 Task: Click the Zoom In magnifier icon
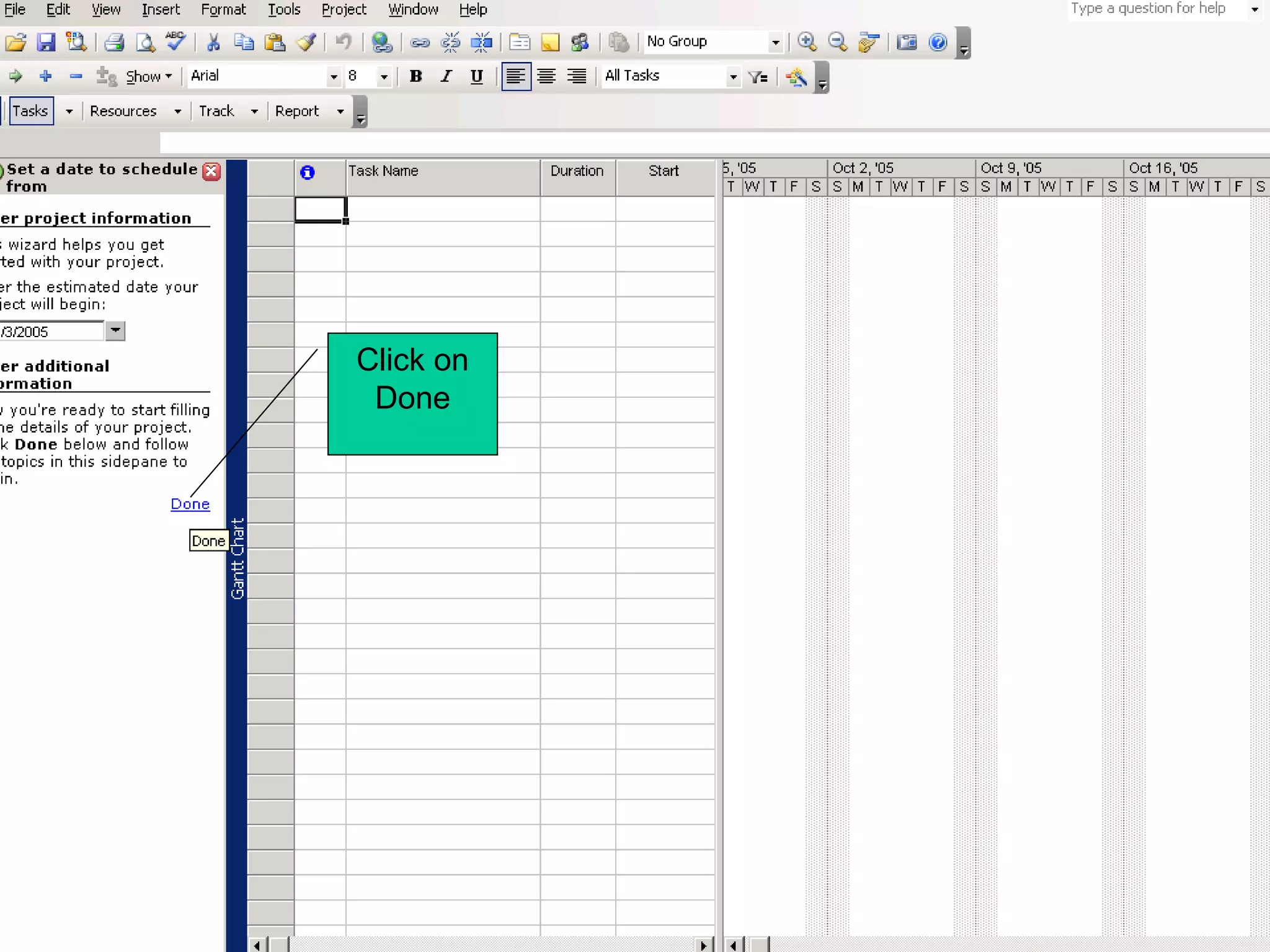click(807, 42)
